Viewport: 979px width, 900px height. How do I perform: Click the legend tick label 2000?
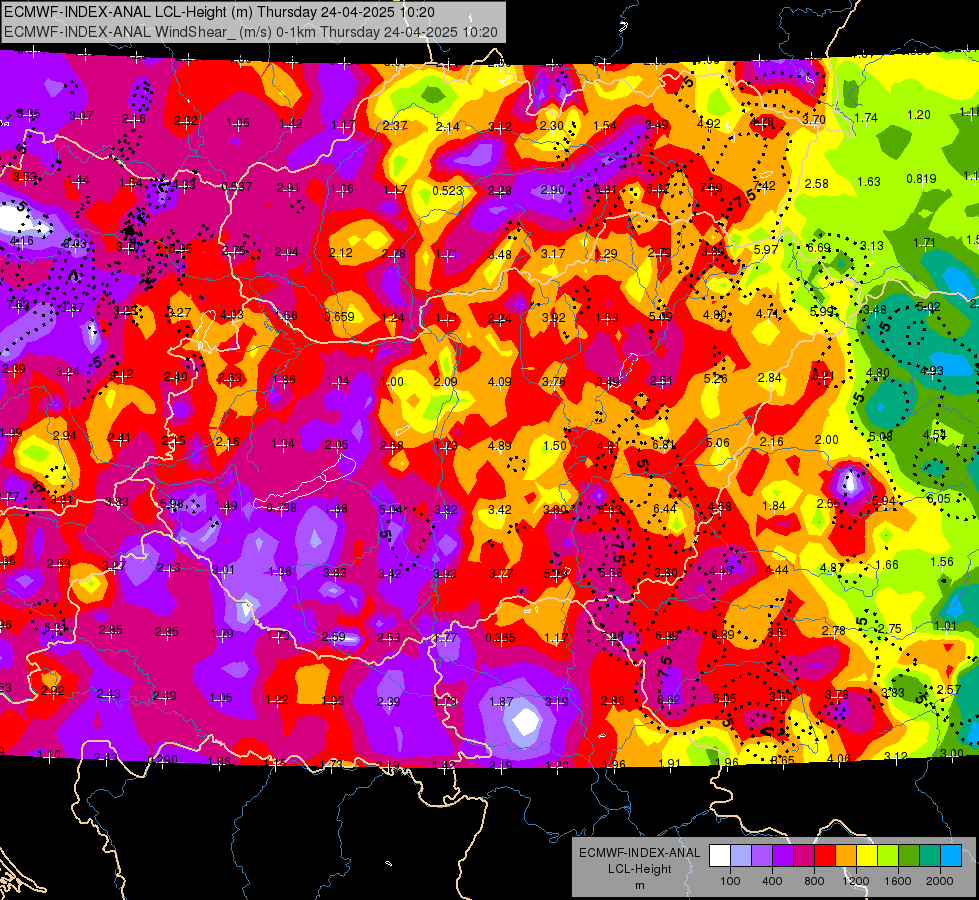939,881
